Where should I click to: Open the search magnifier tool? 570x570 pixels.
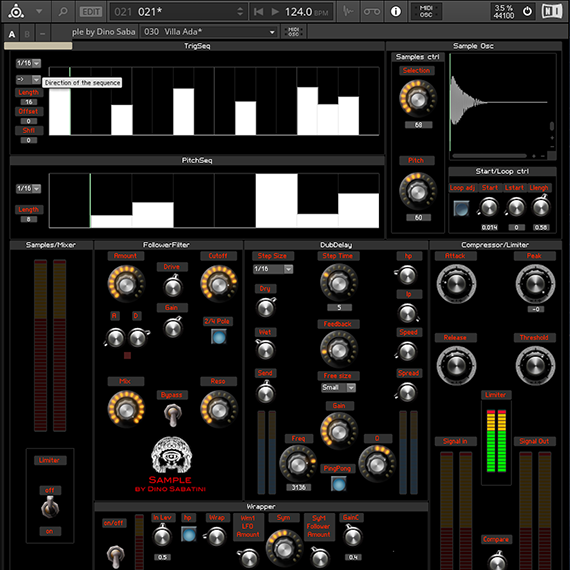(x=63, y=12)
